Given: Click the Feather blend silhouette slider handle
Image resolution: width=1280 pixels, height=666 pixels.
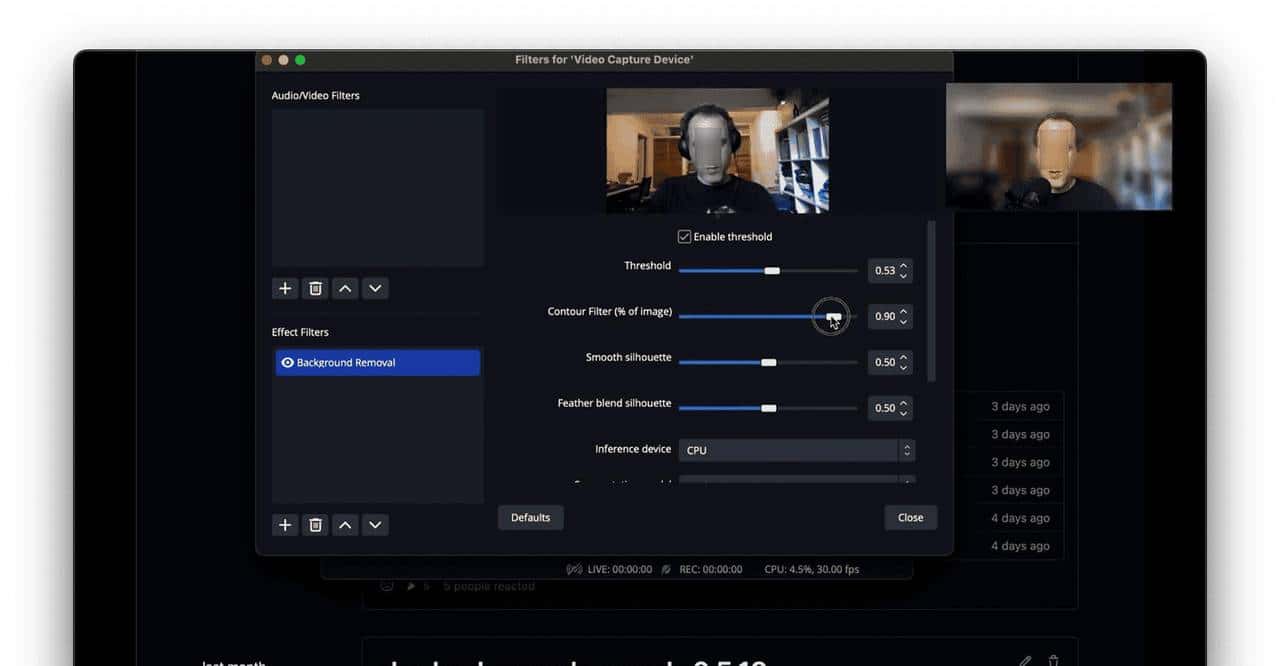Looking at the screenshot, I should [768, 408].
